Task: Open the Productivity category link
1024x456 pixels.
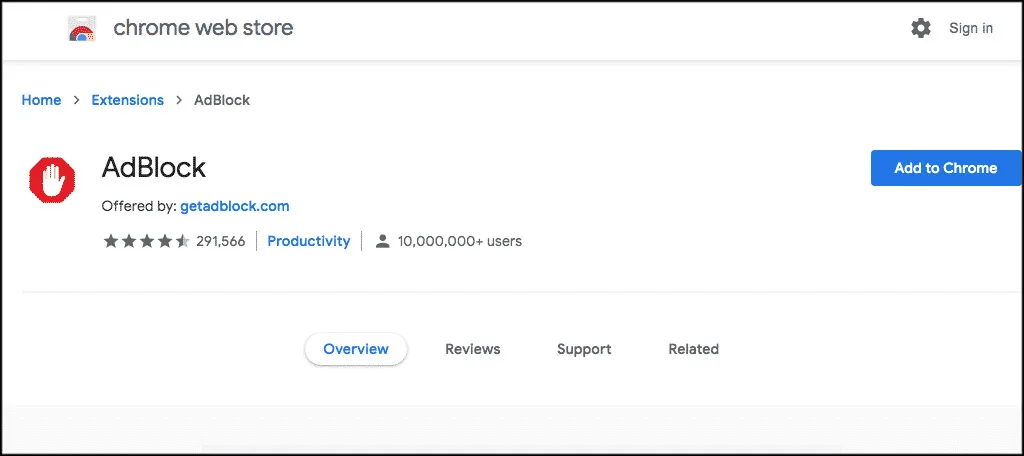Action: coord(309,241)
